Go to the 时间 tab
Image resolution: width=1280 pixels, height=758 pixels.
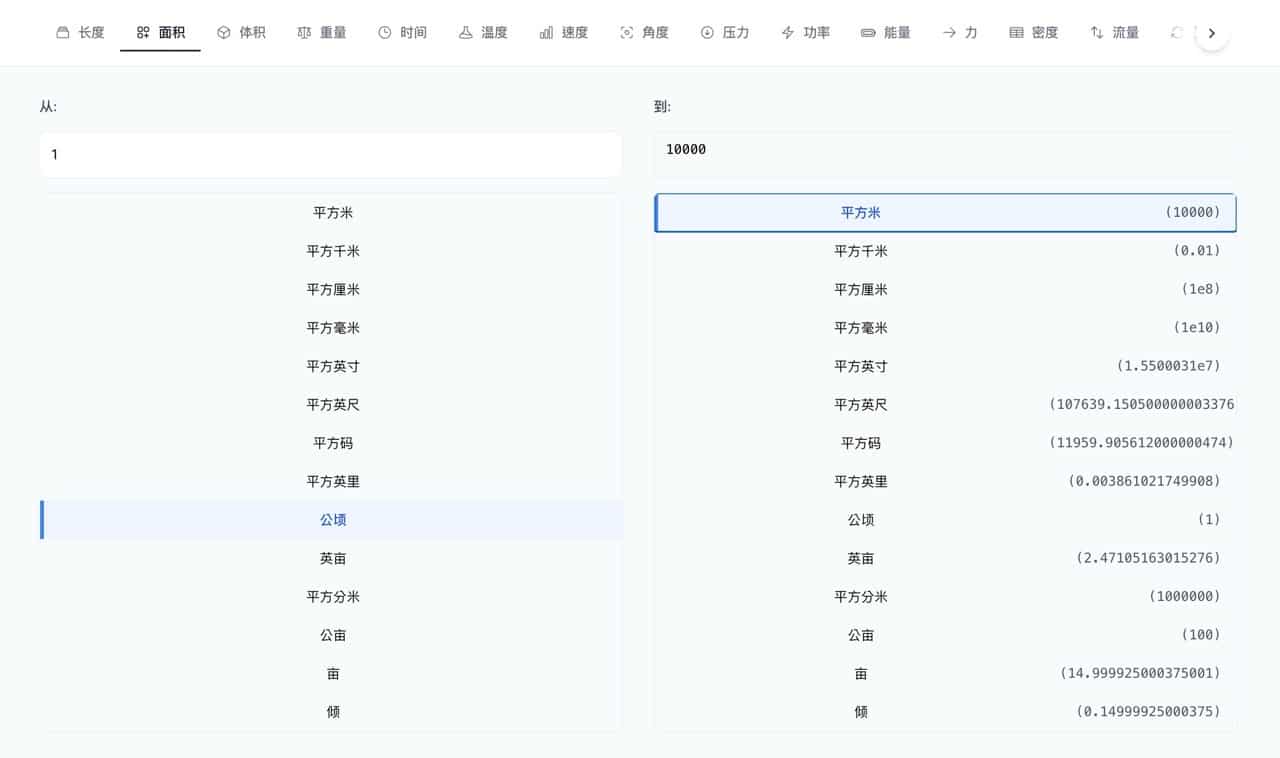402,33
